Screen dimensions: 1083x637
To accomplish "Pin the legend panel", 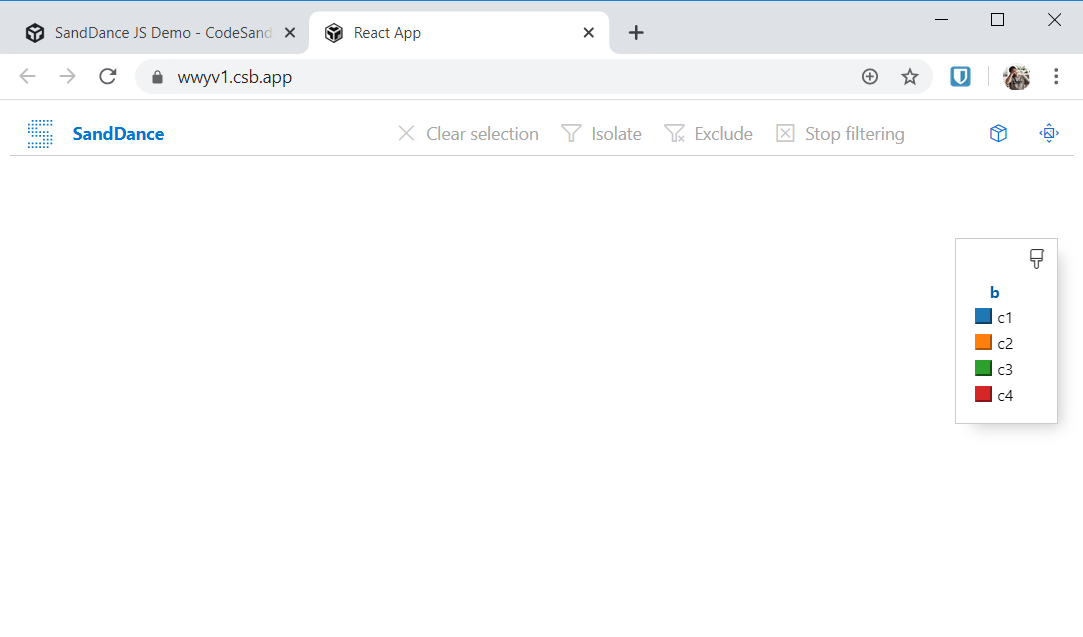I will 1036,258.
